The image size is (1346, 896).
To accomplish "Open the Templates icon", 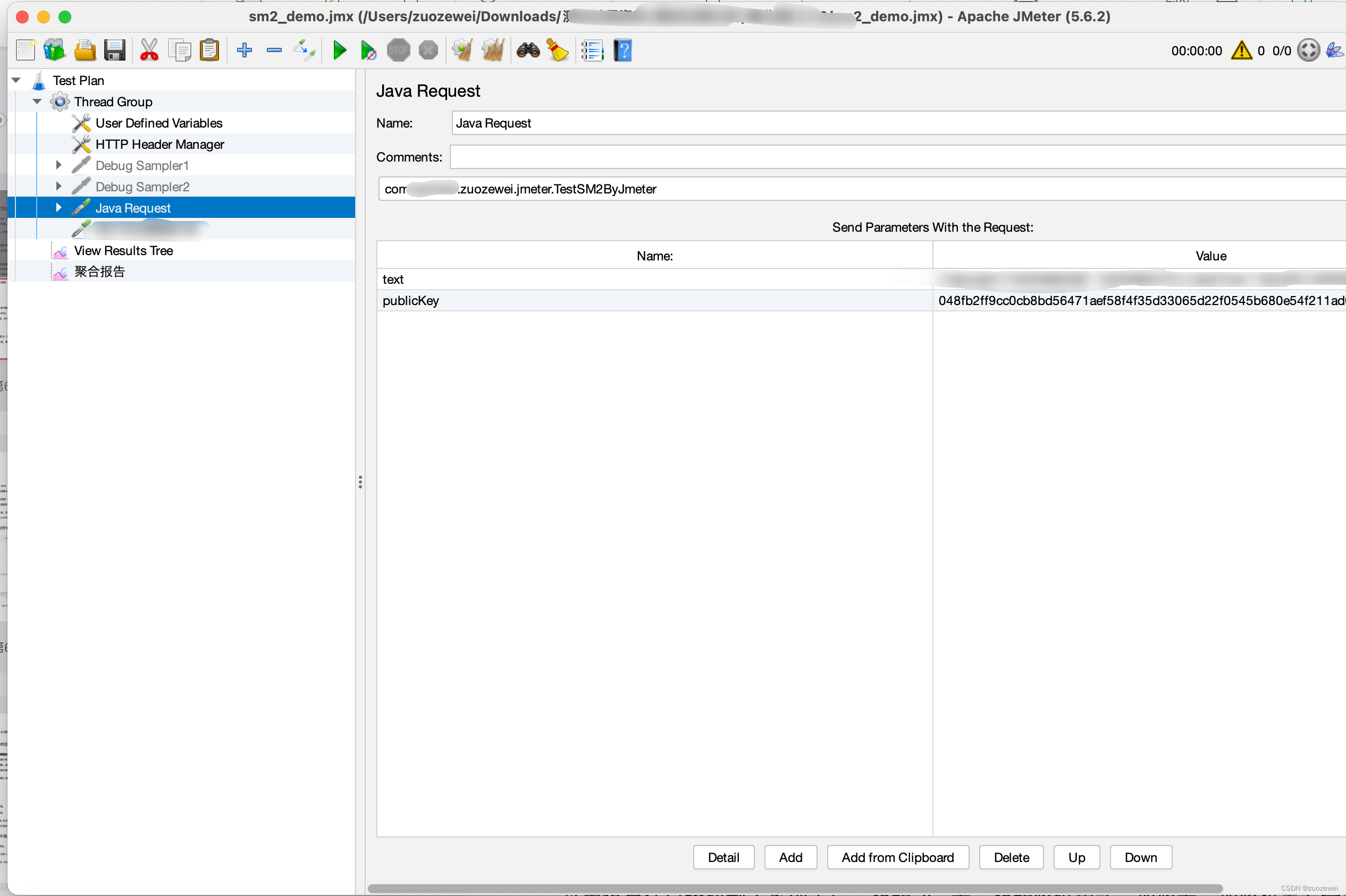I will pyautogui.click(x=54, y=50).
